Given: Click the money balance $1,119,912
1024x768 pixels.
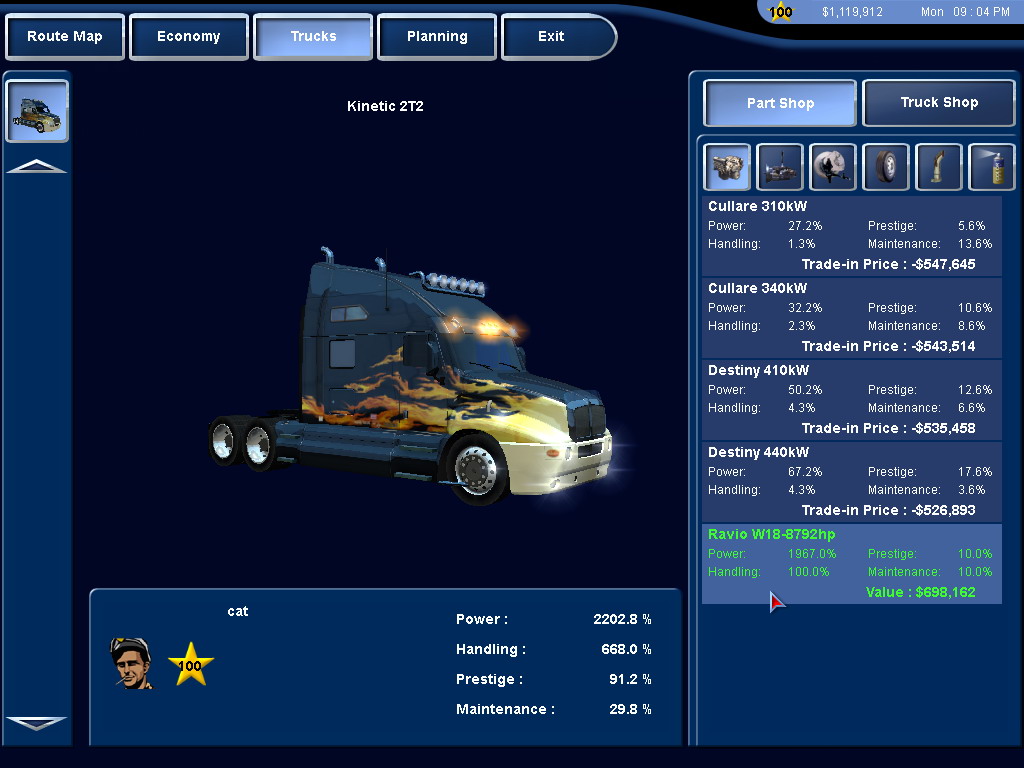Looking at the screenshot, I should [852, 12].
